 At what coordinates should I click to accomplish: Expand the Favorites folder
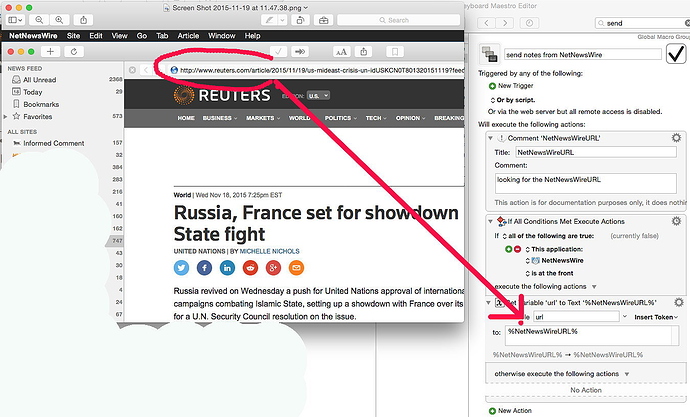click(x=5, y=117)
